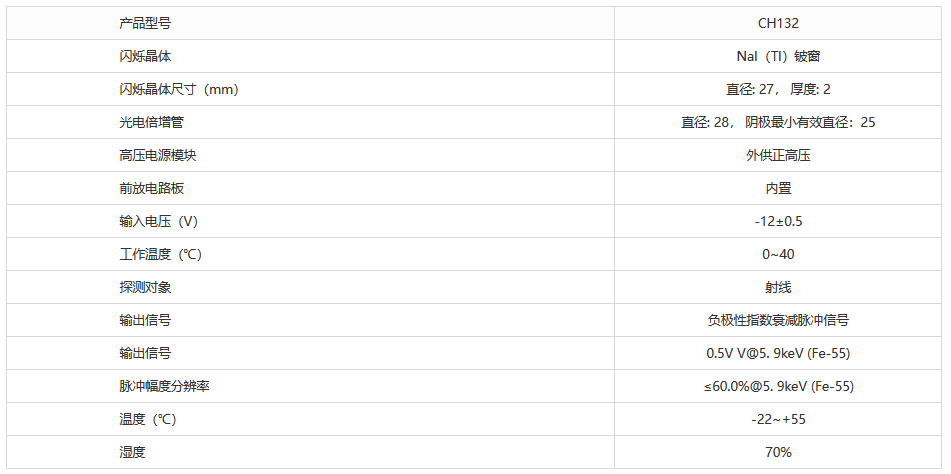Select the NaI（TI）铍窗 value cell

[x=778, y=56]
